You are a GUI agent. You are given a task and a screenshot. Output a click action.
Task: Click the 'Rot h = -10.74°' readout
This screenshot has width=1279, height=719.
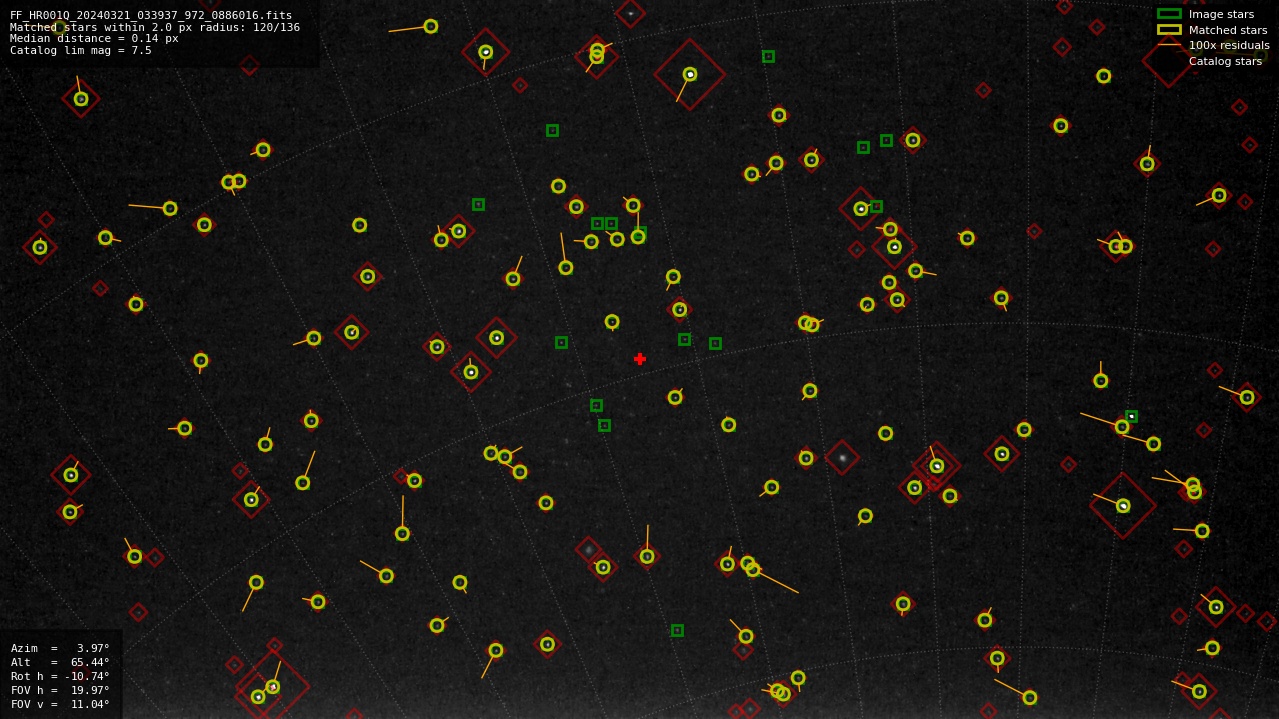(x=60, y=676)
